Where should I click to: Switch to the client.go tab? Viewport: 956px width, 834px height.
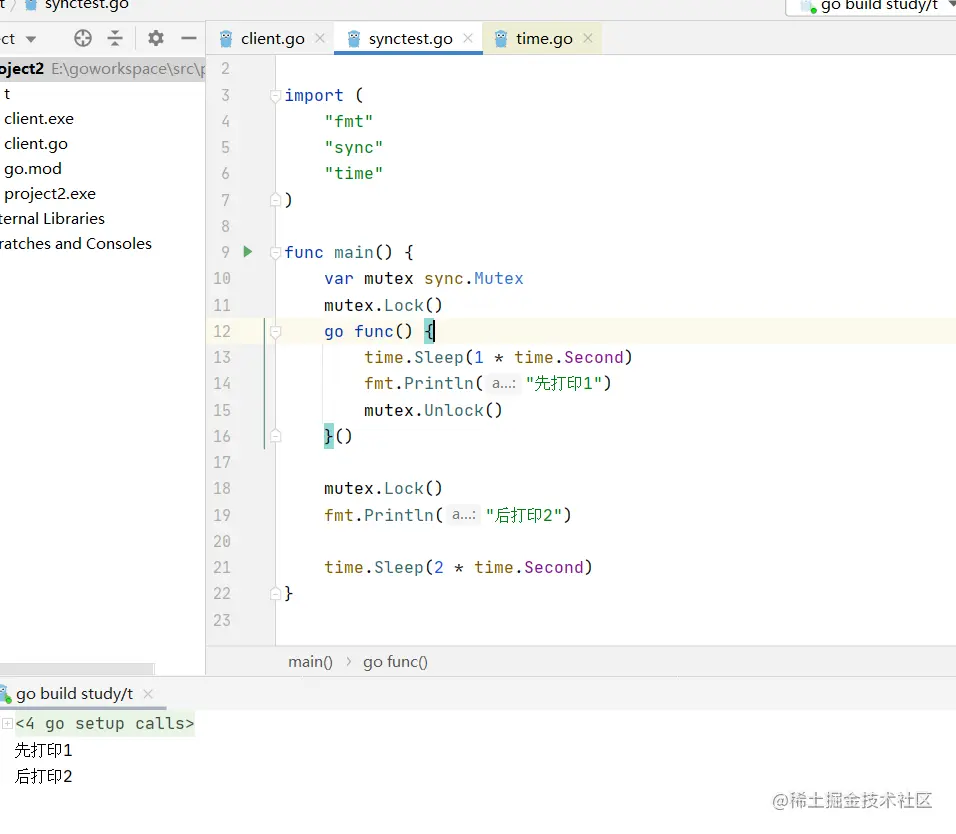point(272,39)
